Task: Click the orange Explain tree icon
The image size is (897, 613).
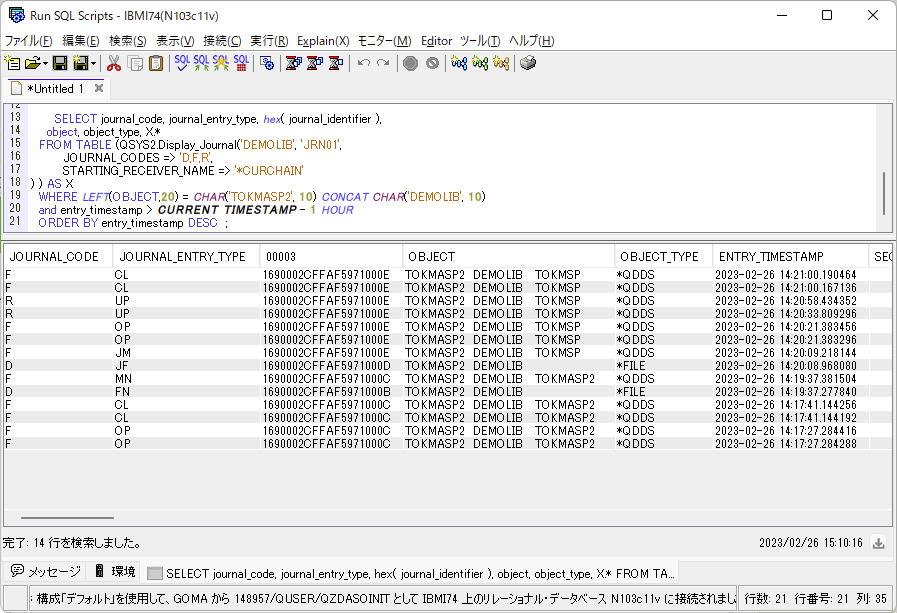Action: click(501, 63)
